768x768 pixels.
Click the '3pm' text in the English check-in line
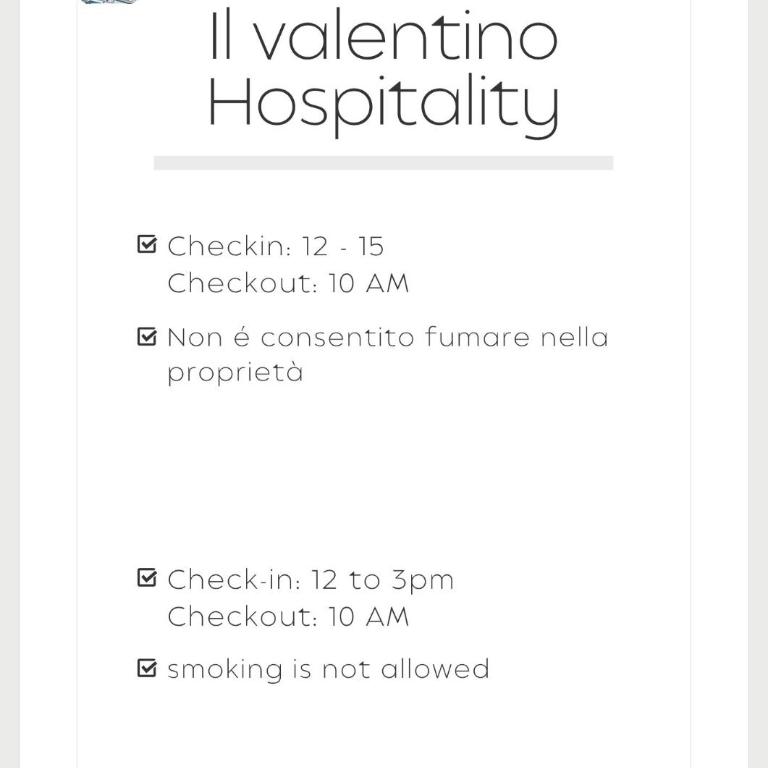click(423, 581)
